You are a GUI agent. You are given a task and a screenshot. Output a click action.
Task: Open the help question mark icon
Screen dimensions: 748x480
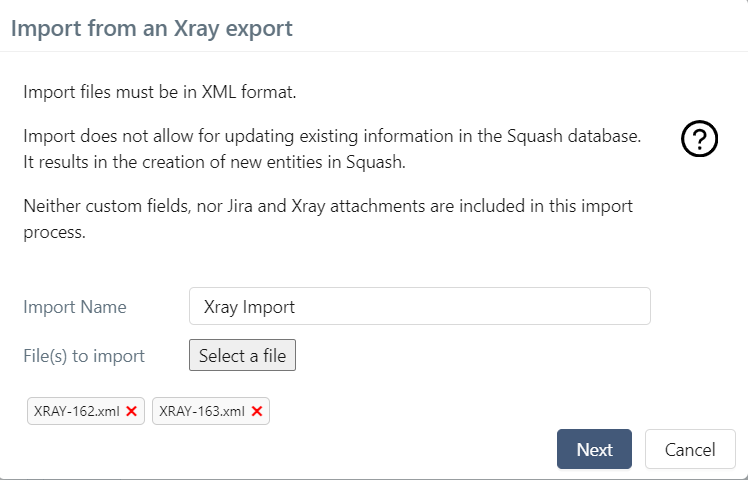(699, 139)
